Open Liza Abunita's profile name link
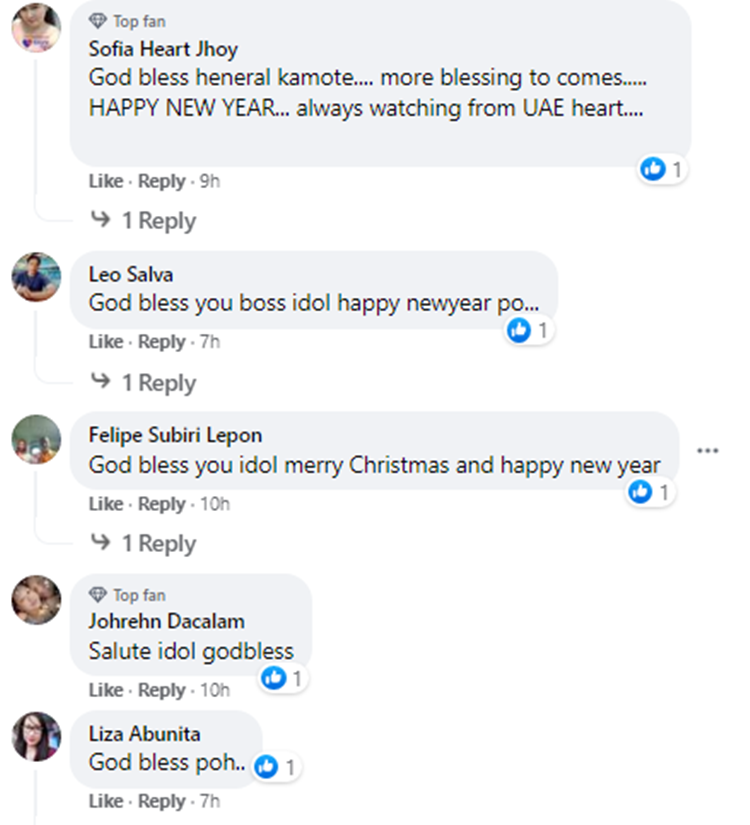The width and height of the screenshot is (750, 825). [x=144, y=734]
